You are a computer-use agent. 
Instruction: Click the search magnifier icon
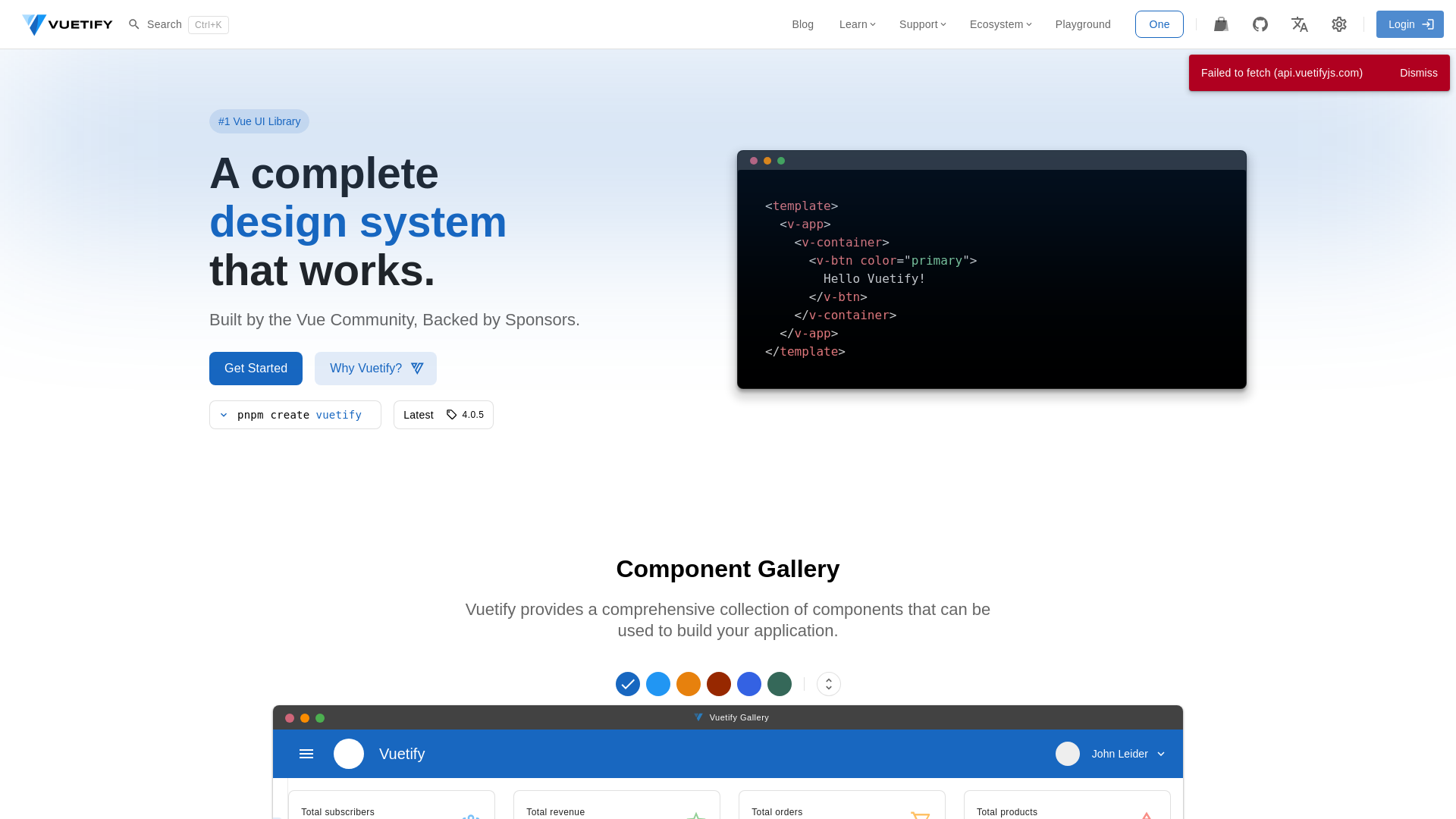(x=134, y=24)
